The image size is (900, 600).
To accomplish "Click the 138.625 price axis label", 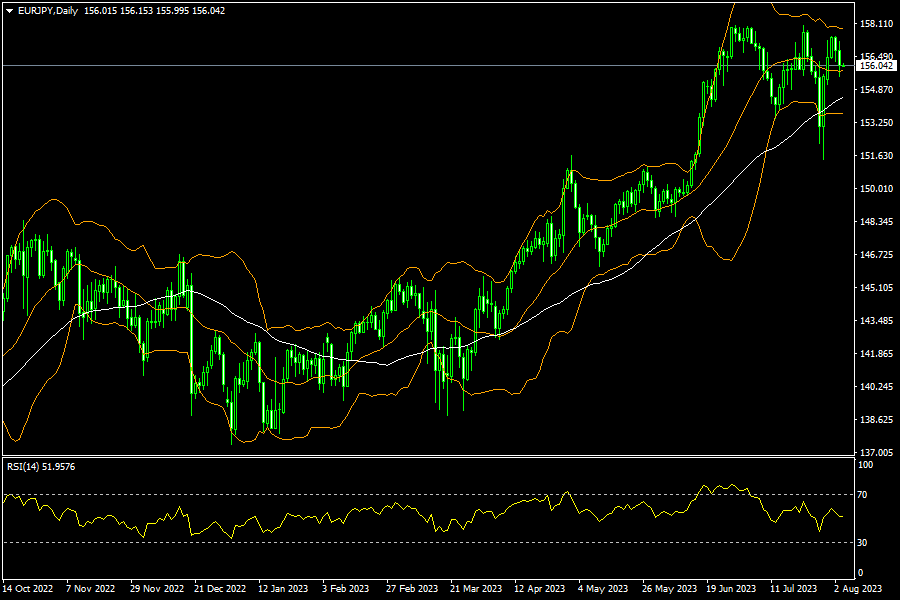I will 876,420.
